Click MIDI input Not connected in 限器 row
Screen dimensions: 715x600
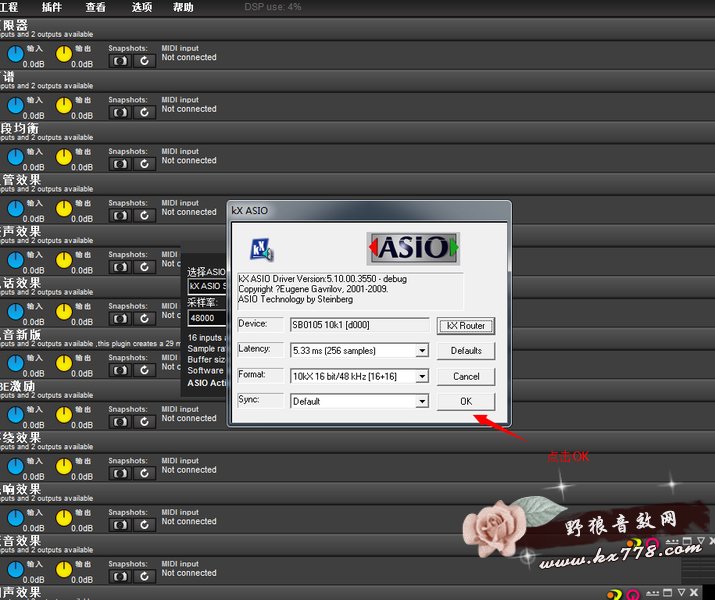189,53
